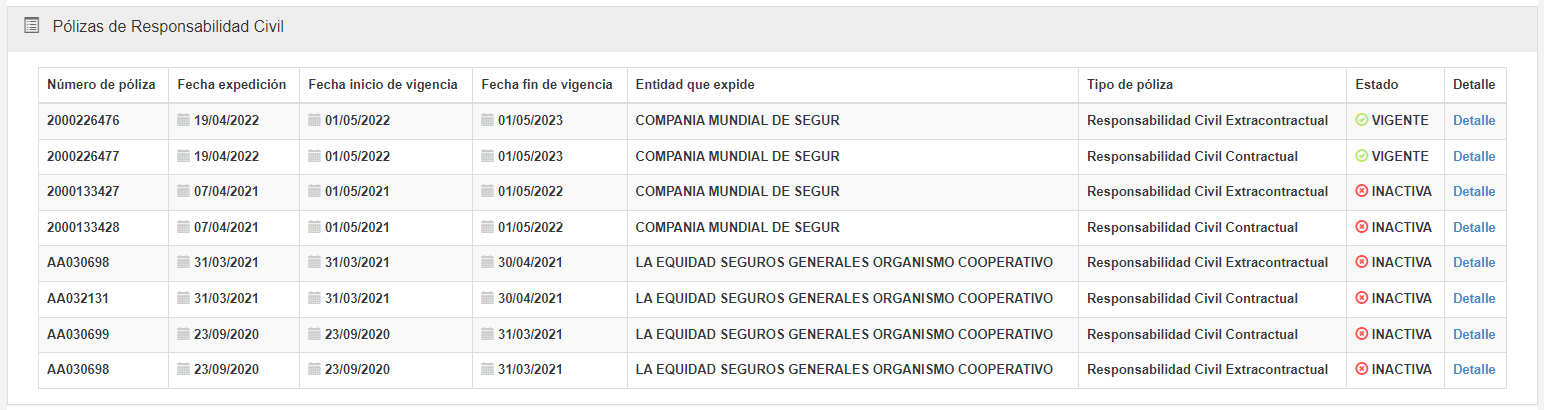Open Detalle link for policy 2000226476
The image size is (1544, 410).
tap(1474, 121)
